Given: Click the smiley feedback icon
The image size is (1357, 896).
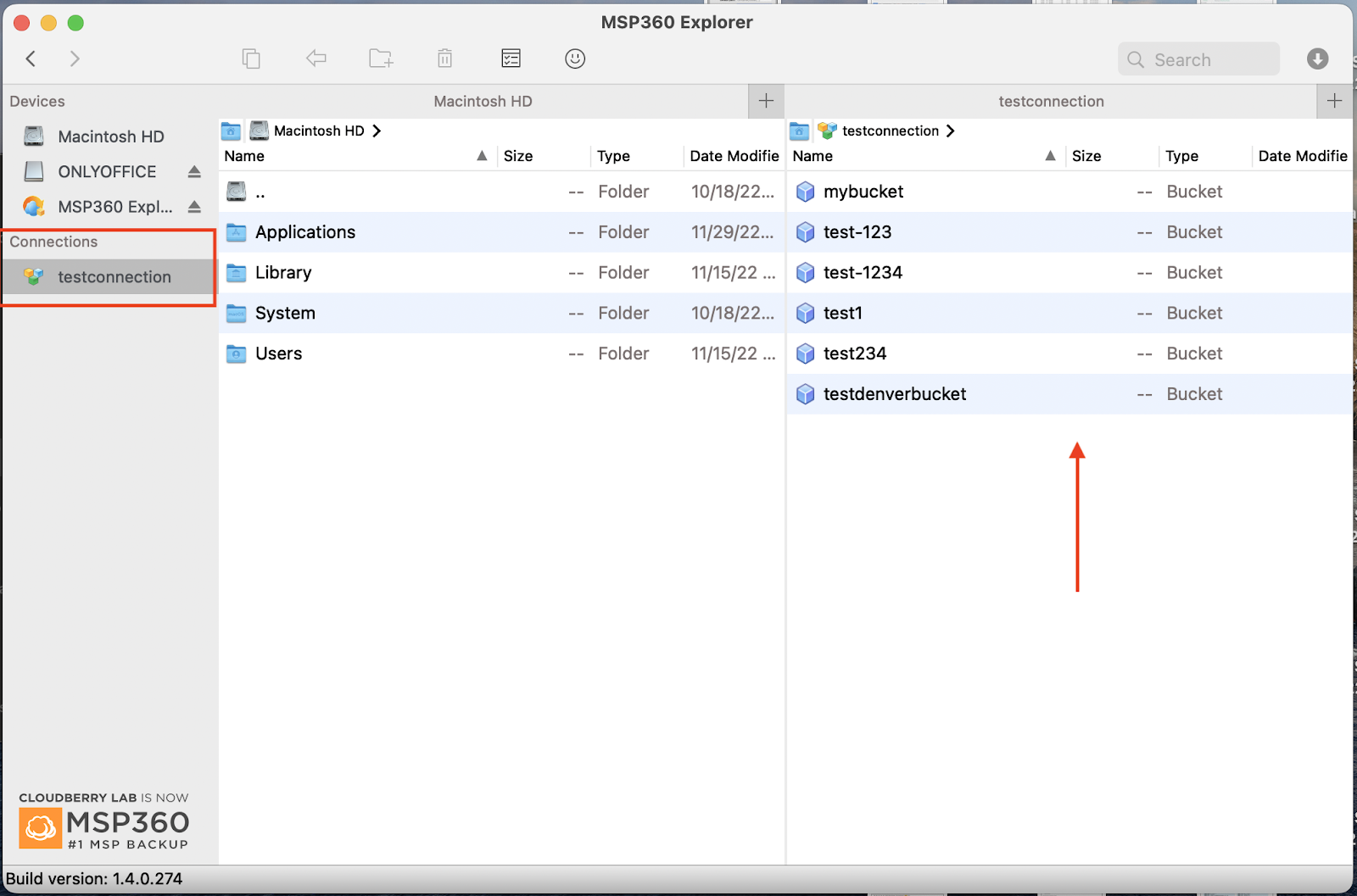Looking at the screenshot, I should [x=575, y=58].
